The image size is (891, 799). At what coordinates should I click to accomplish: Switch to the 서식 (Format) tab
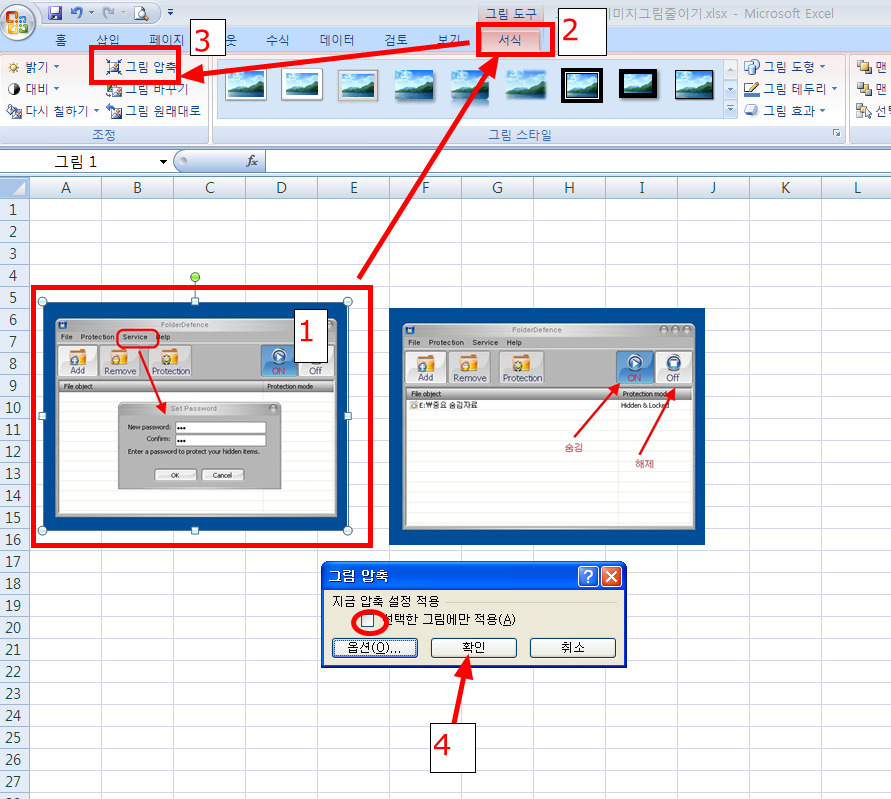[x=510, y=40]
